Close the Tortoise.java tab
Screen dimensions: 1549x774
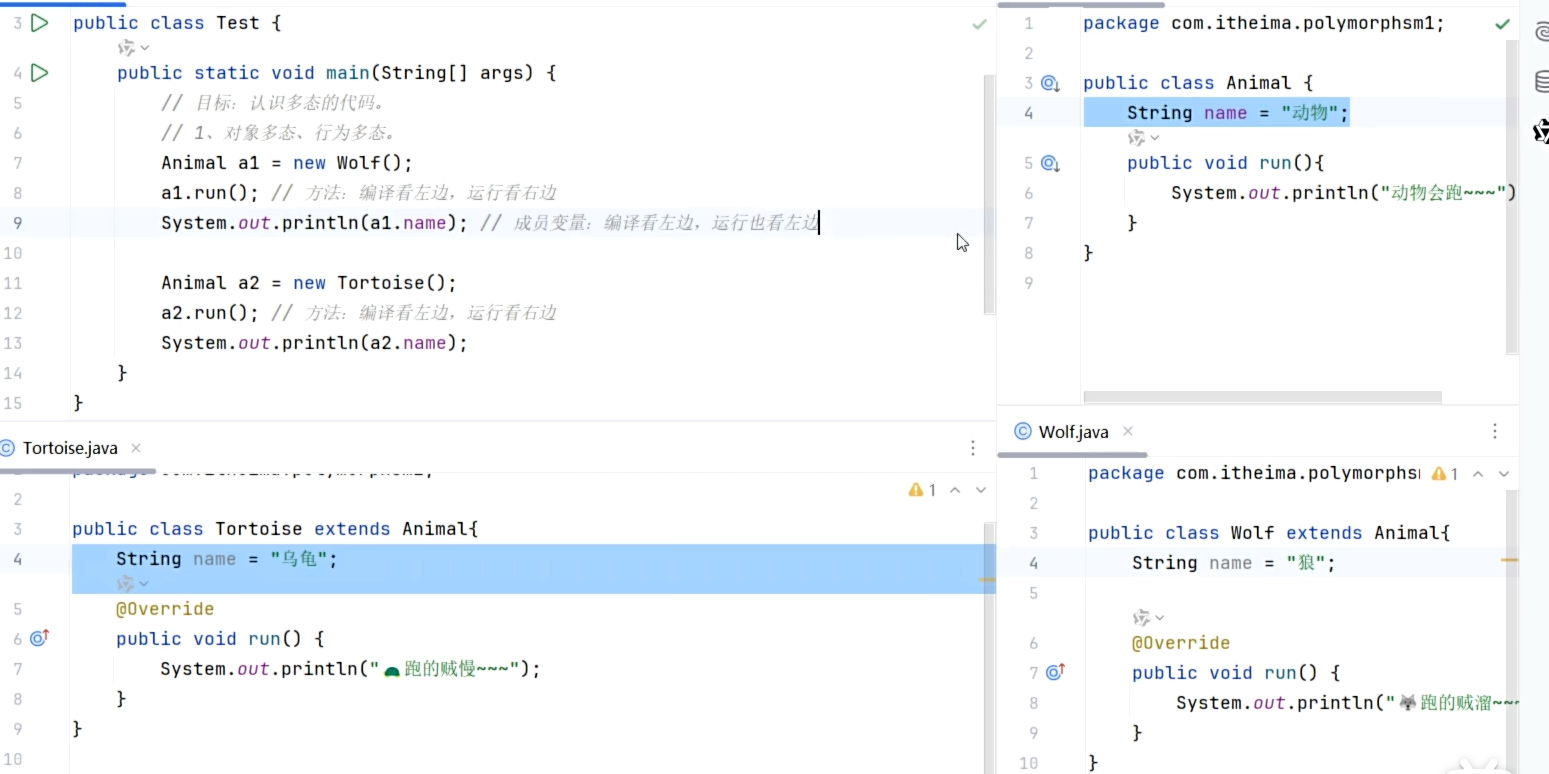137,448
